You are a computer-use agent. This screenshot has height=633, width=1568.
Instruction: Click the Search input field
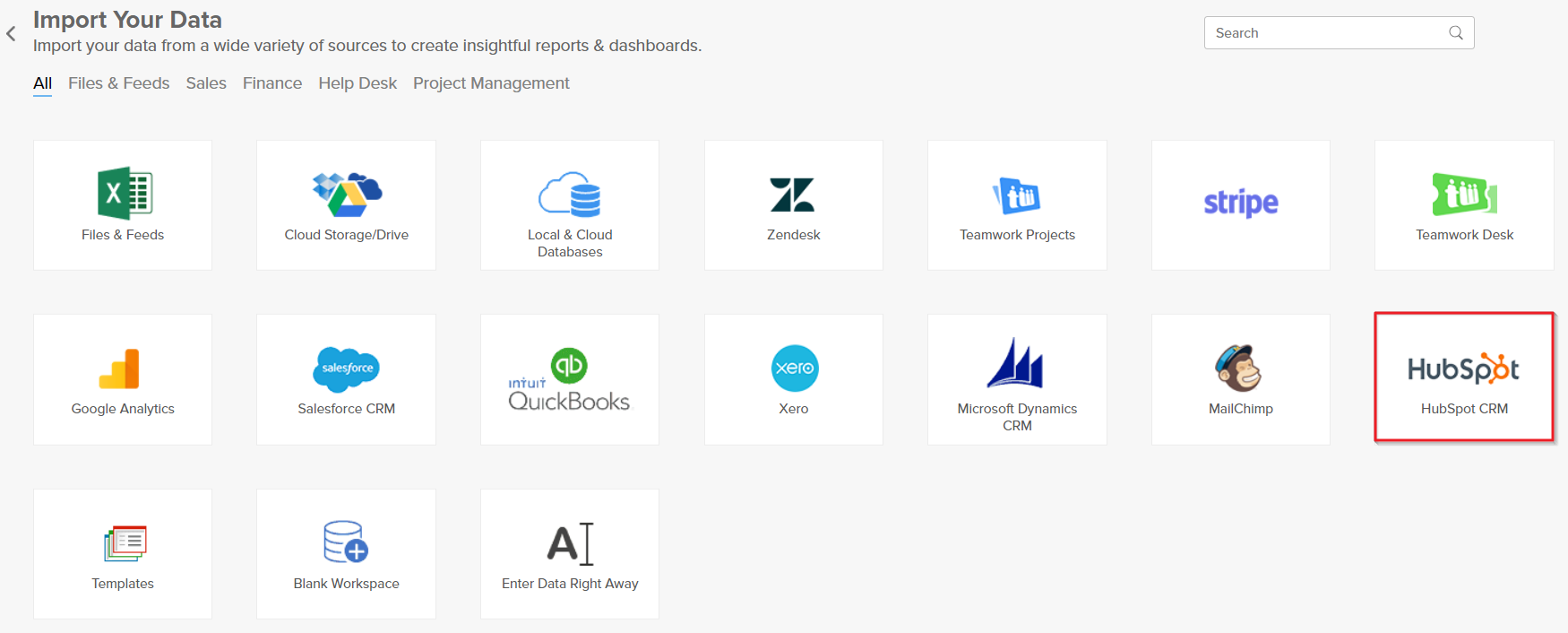1339,33
